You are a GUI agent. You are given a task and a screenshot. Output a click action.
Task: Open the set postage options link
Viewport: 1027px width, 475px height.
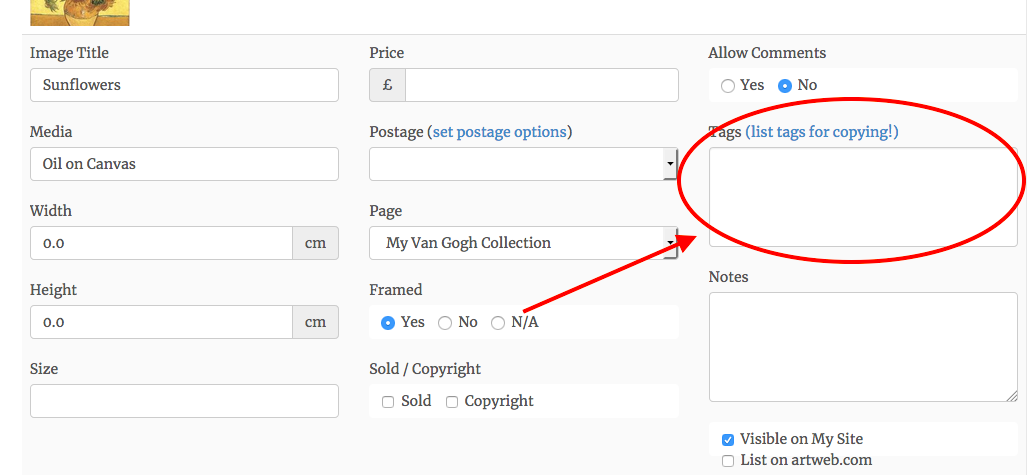coord(499,132)
